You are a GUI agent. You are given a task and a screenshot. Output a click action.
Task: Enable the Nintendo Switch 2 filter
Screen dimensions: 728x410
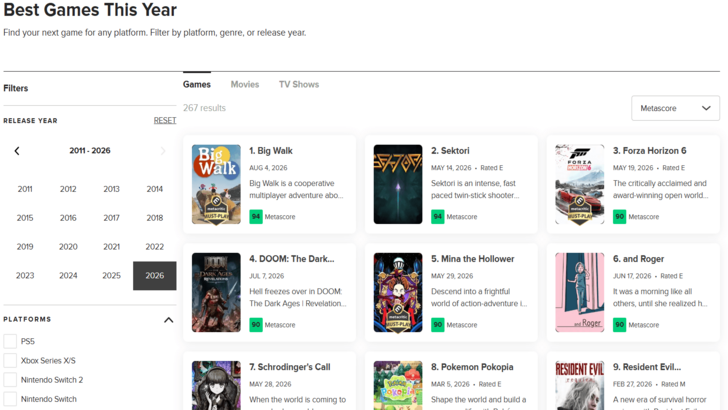pyautogui.click(x=10, y=380)
